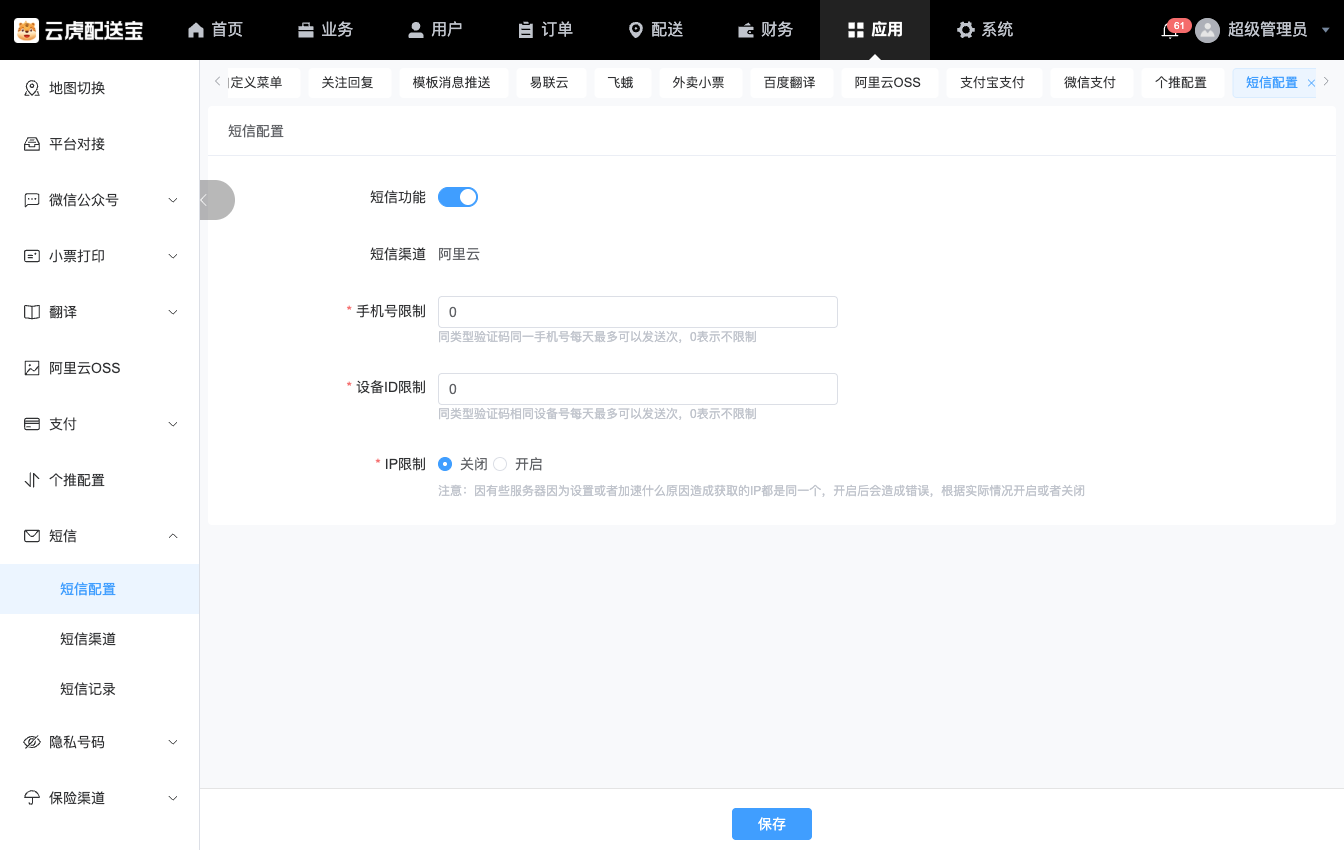
Task: Select 关闭 for IP限制
Action: click(445, 464)
